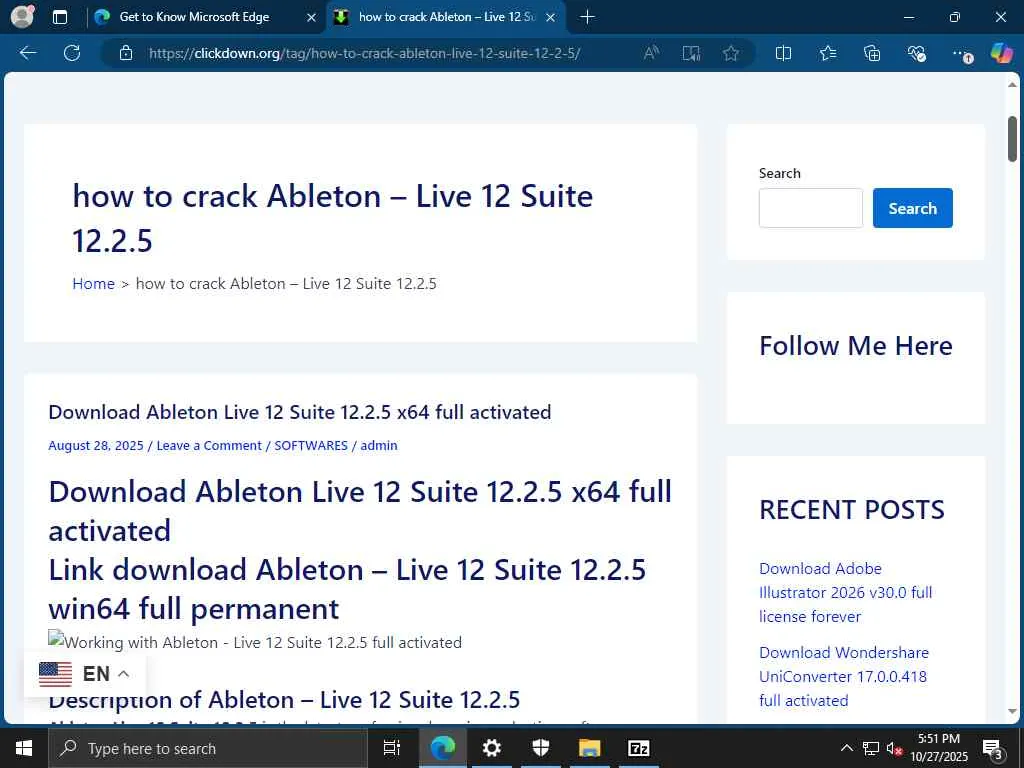Click the page vertical scrollbar thumb
Screen dimensions: 1024x768
click(x=1012, y=138)
